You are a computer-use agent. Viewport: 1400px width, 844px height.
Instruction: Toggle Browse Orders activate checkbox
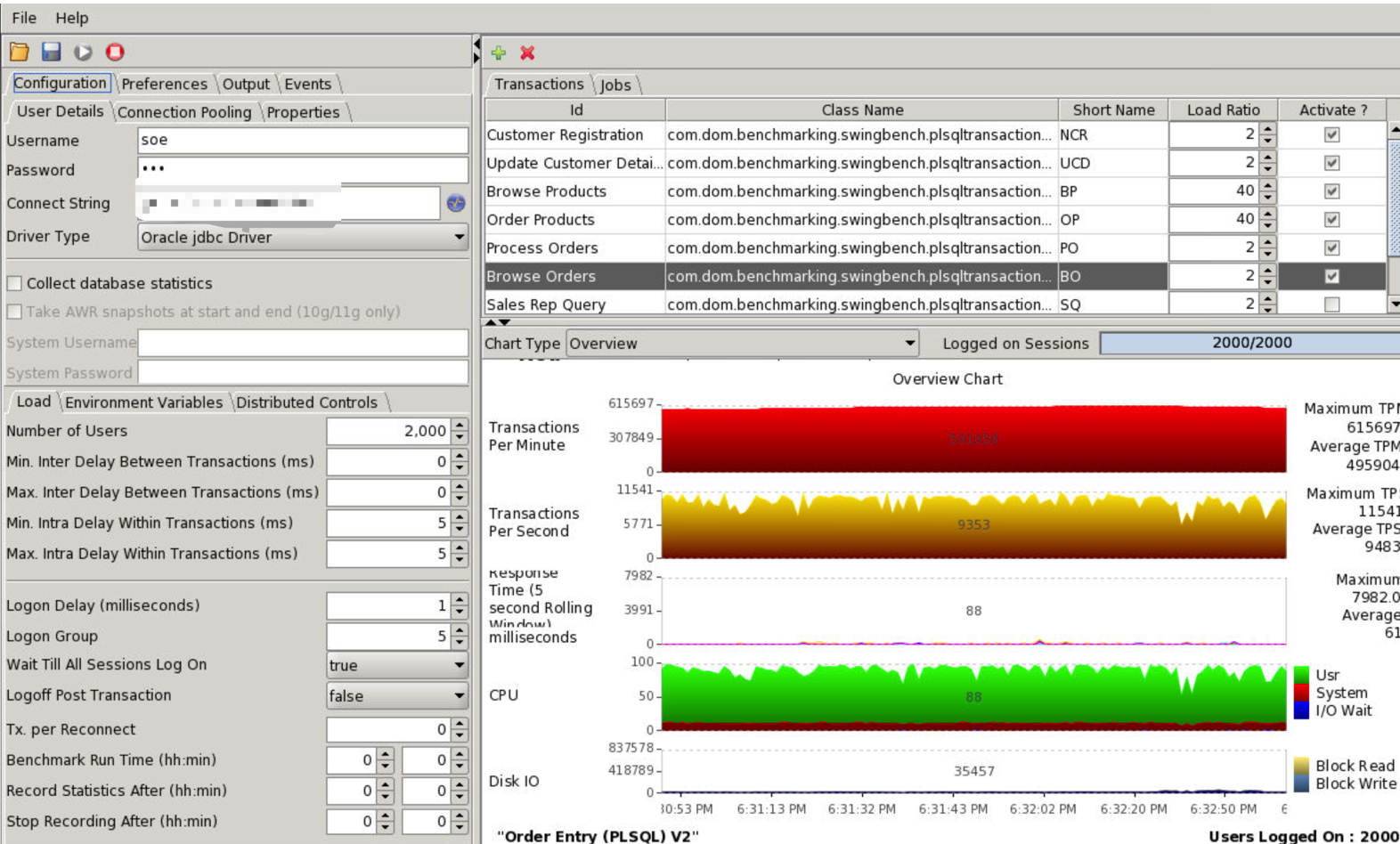1331,276
